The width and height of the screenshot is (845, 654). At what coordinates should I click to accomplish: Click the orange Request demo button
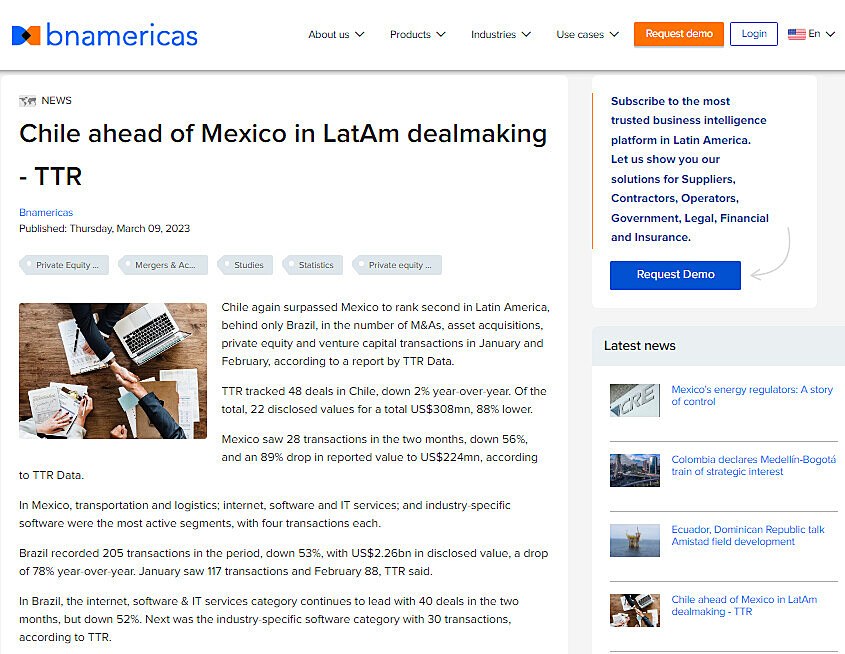(679, 34)
